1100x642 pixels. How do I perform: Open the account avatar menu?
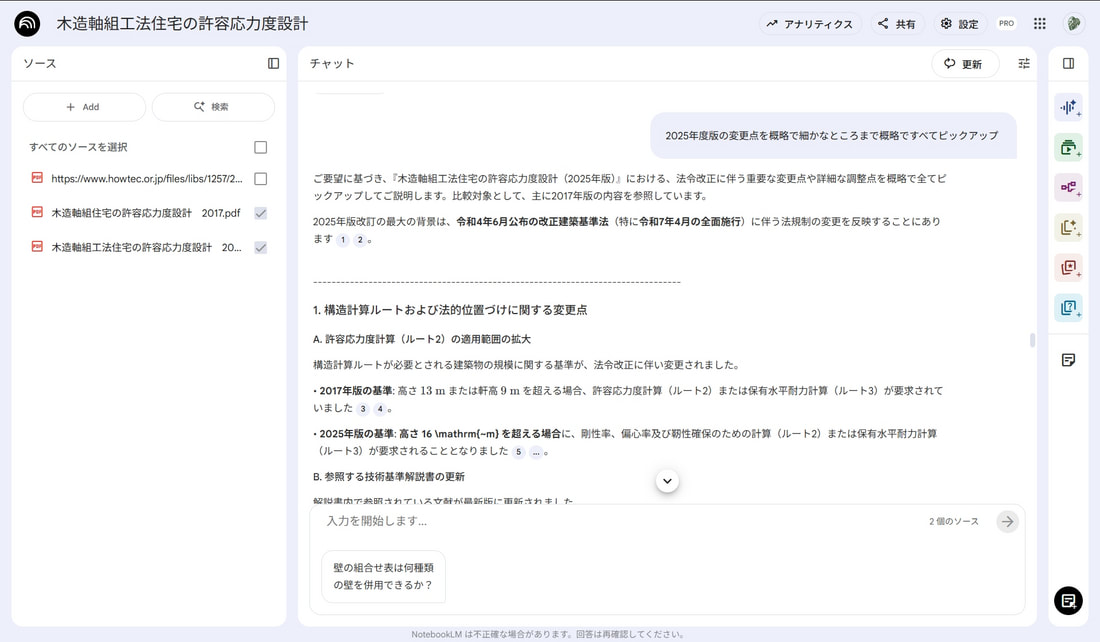tap(1073, 24)
